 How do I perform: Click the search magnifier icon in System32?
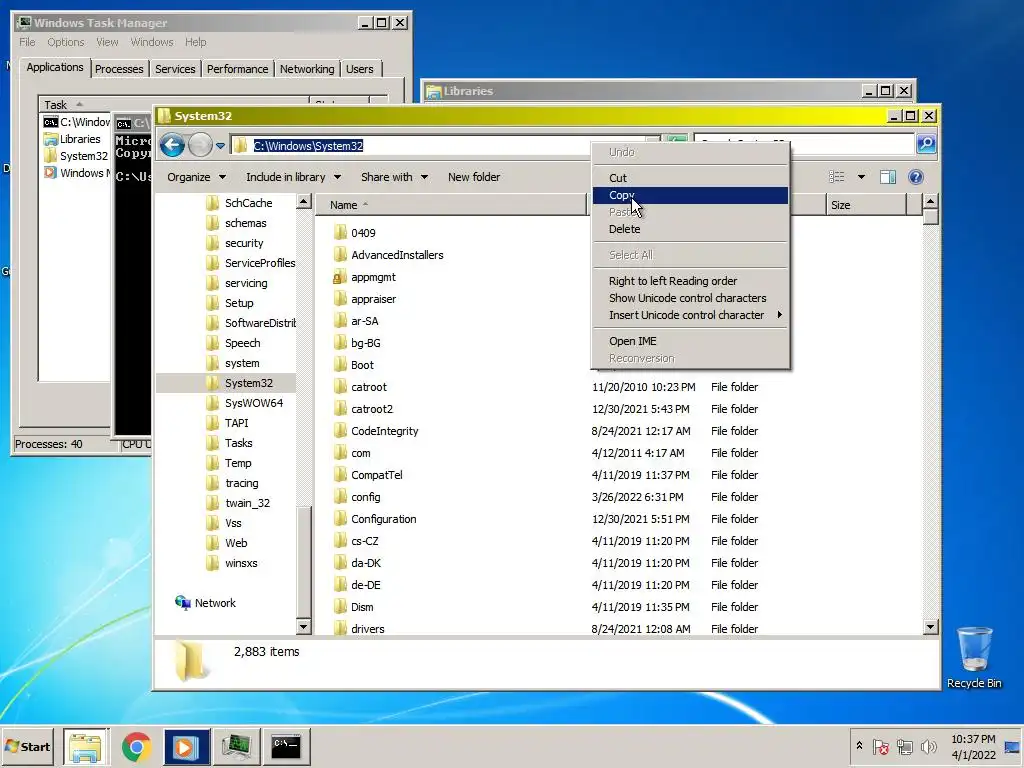pos(926,144)
